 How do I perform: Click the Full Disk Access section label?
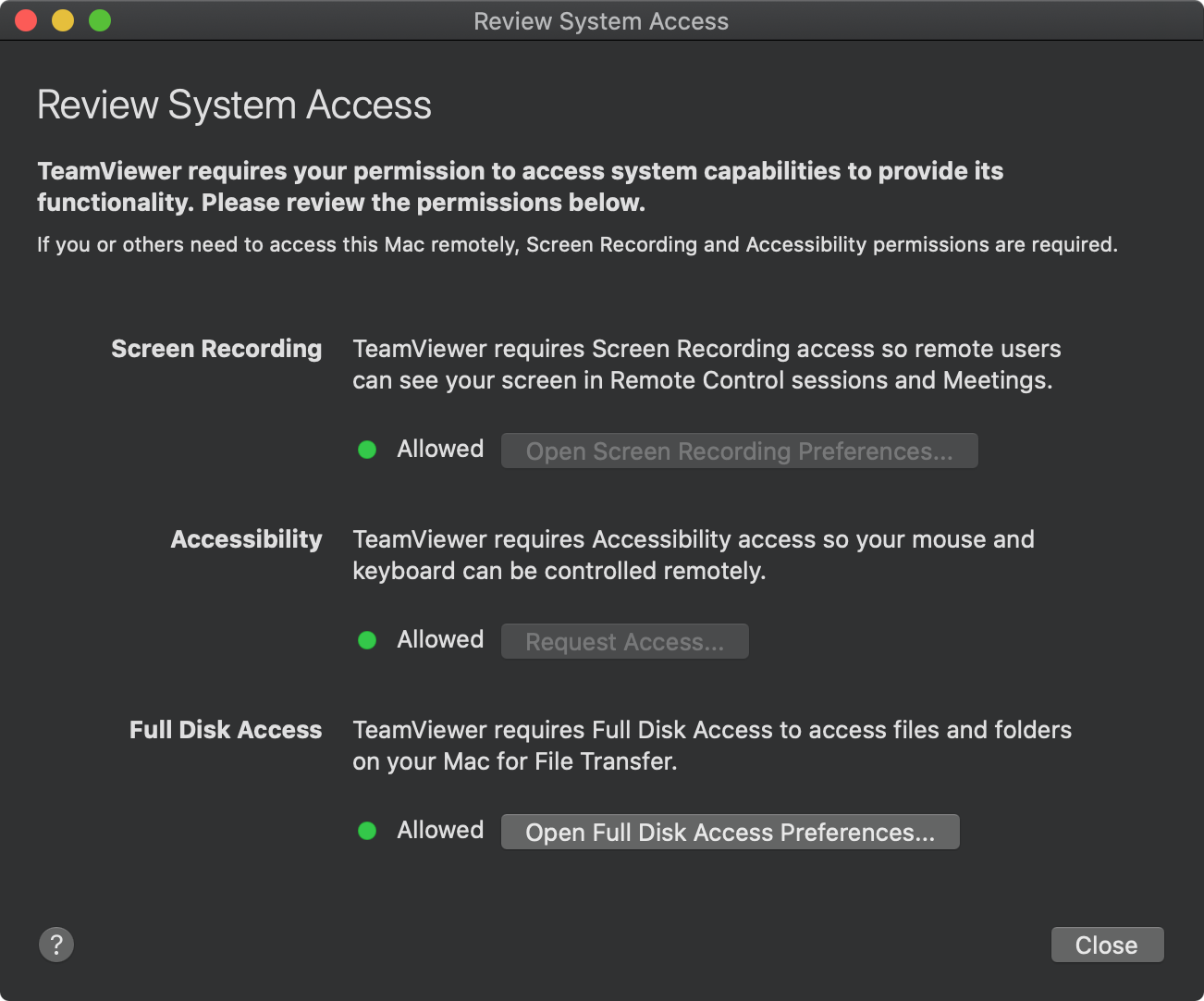click(226, 730)
